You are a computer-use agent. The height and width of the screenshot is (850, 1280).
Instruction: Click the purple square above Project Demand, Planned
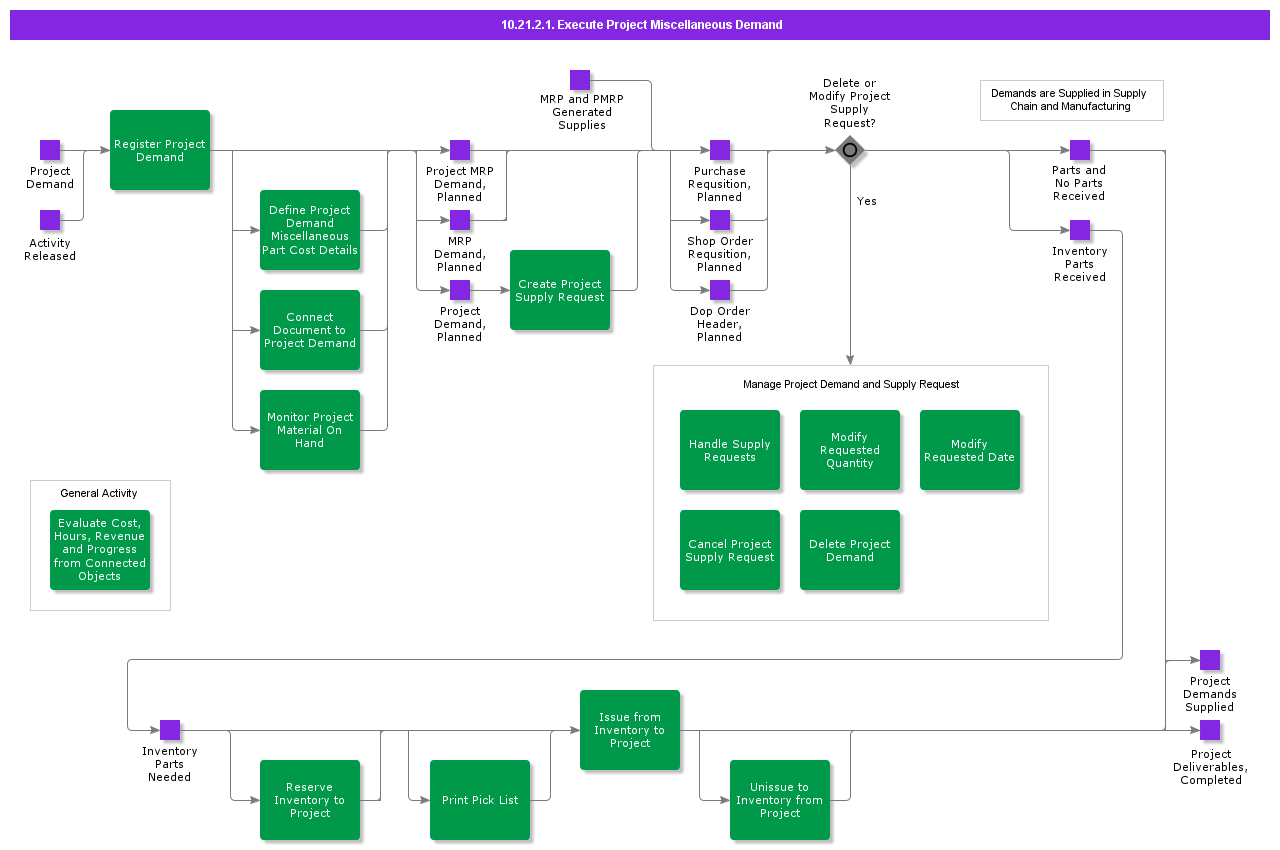[x=460, y=290]
